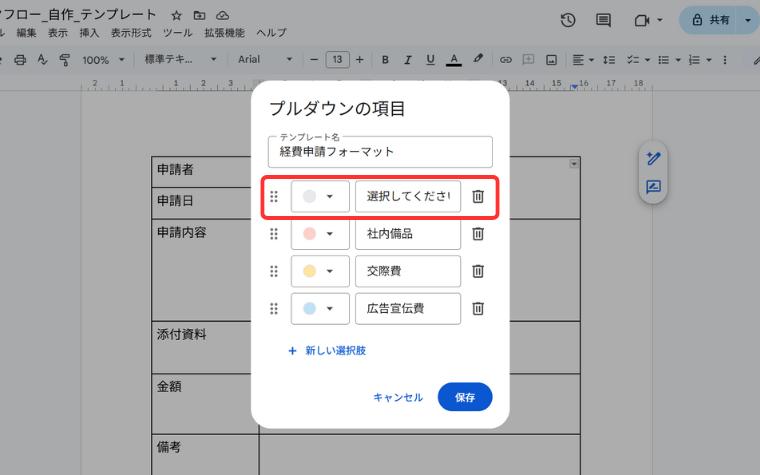Toggle bold formatting
The image size is (760, 475).
(385, 60)
